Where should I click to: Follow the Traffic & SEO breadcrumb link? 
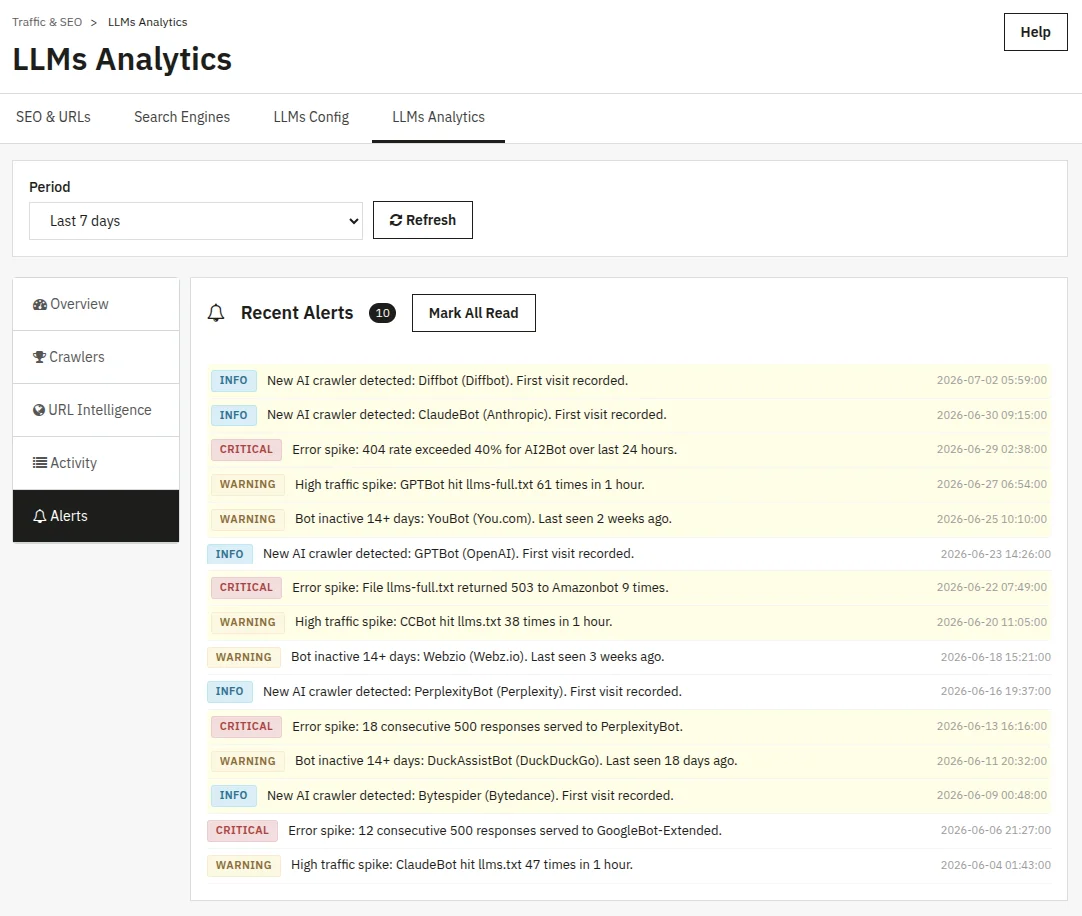(47, 22)
